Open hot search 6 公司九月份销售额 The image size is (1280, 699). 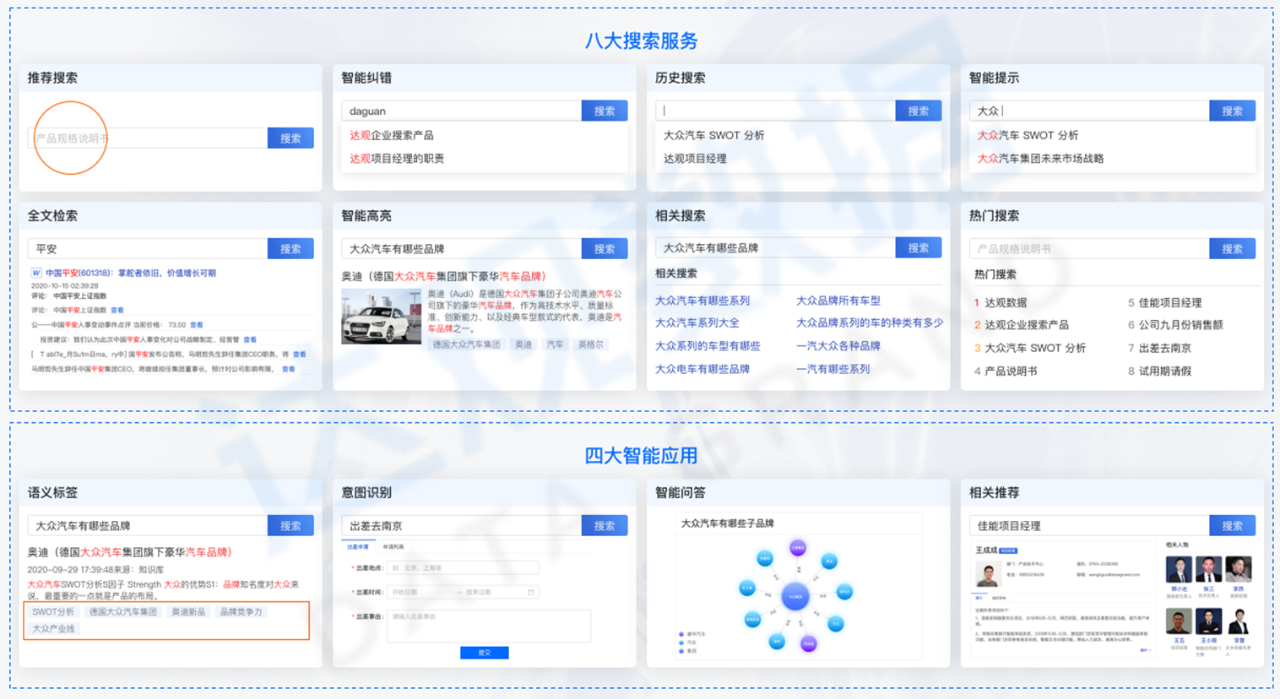tap(1175, 325)
